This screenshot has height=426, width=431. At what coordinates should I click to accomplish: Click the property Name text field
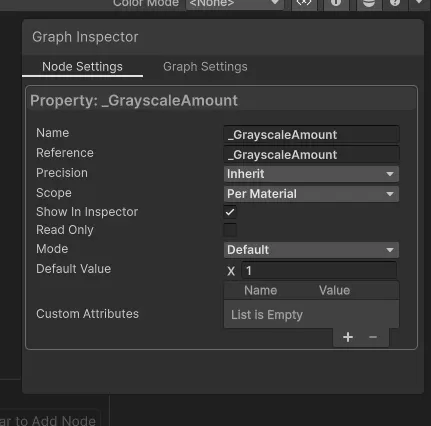pos(311,135)
